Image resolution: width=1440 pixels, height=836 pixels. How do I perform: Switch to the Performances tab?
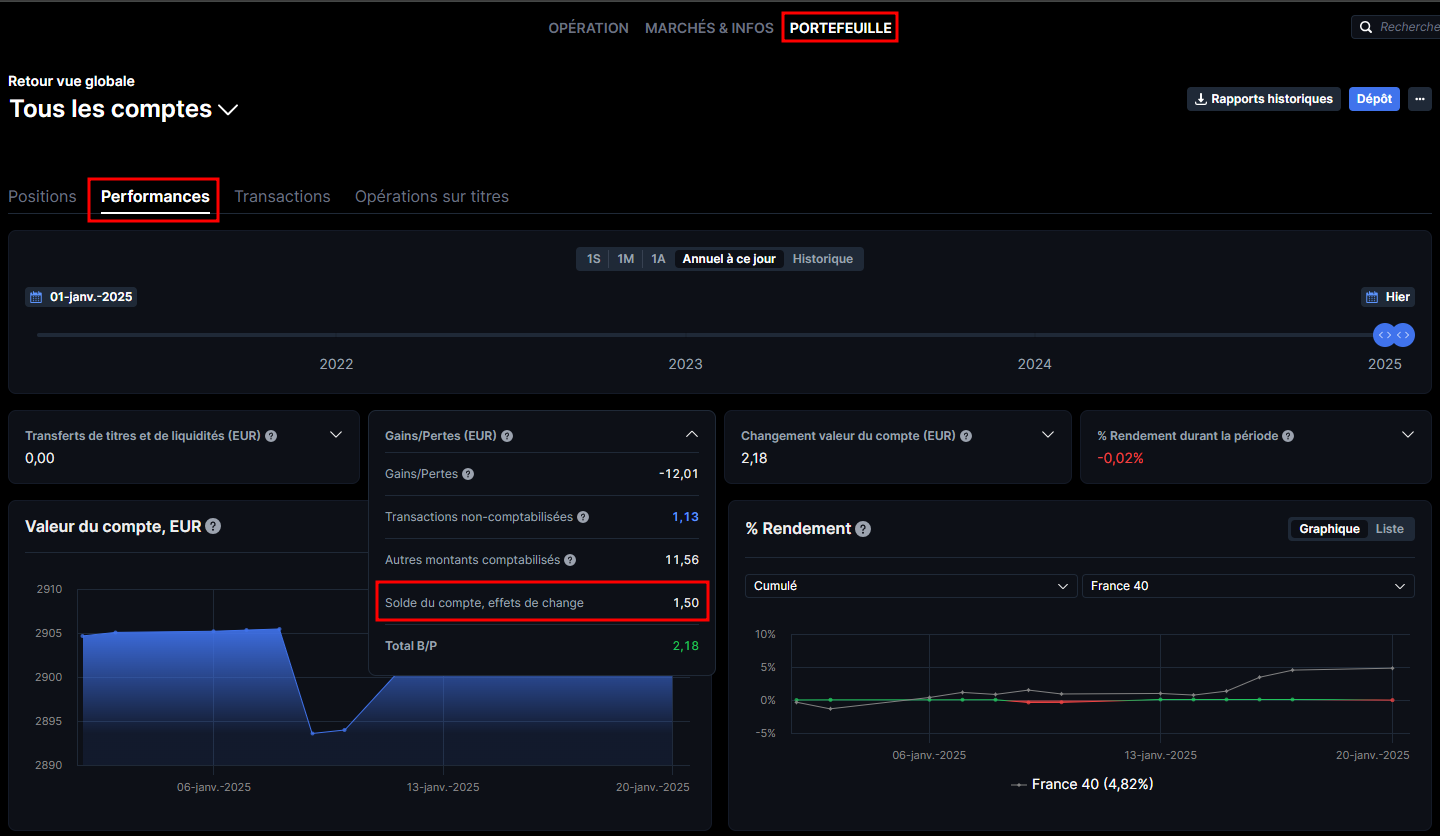155,196
